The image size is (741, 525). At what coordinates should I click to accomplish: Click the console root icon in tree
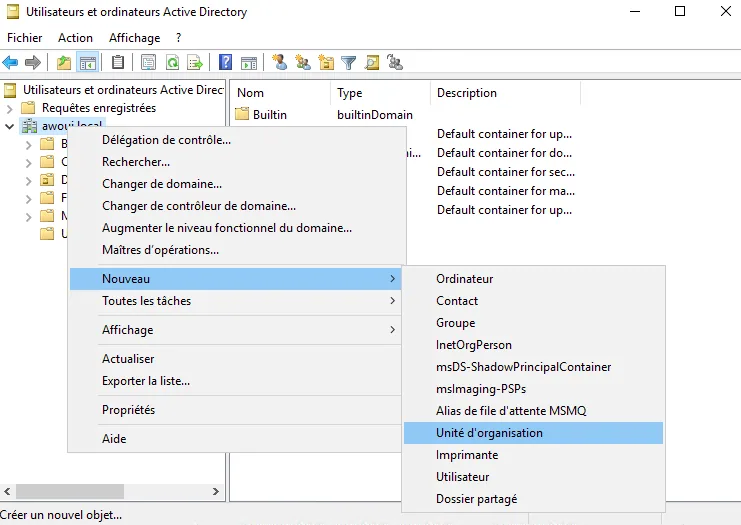point(10,90)
